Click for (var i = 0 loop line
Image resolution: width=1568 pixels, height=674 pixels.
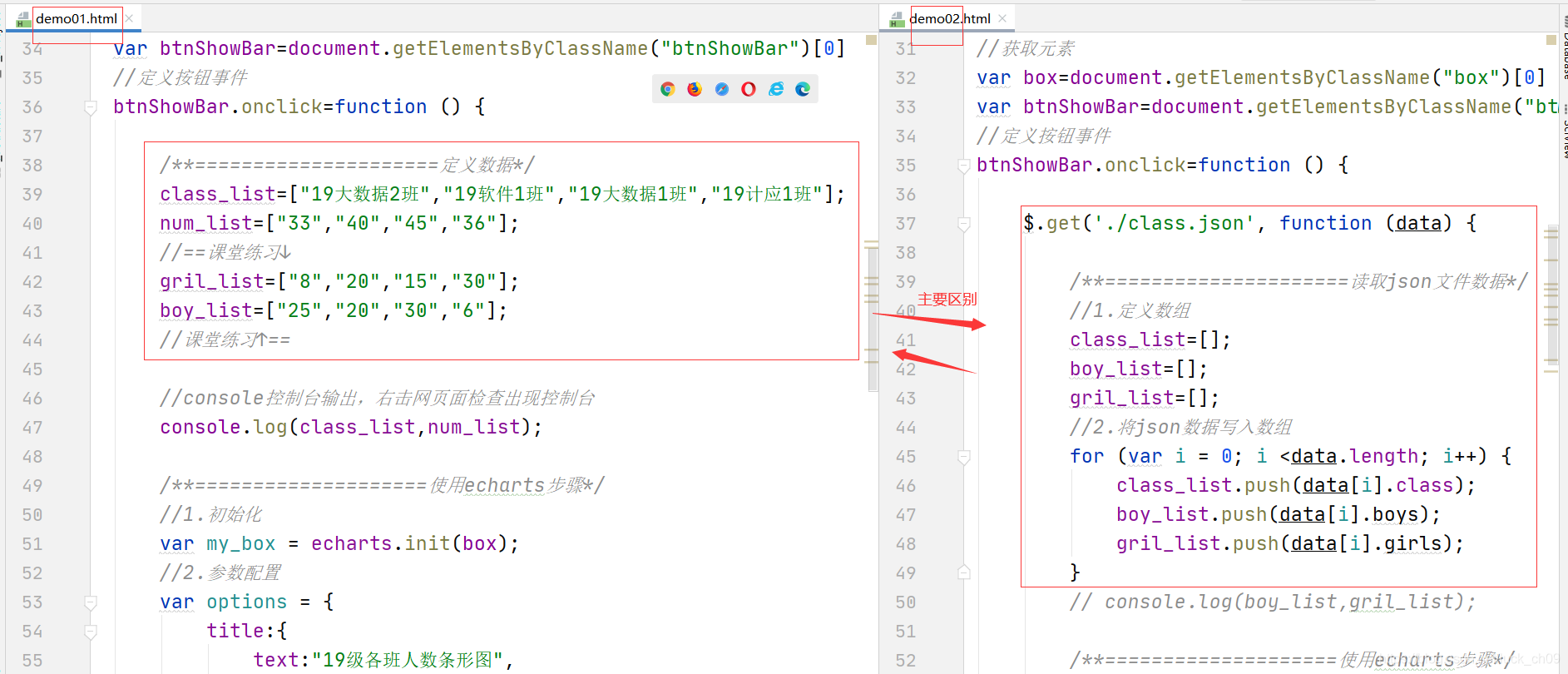pos(1291,456)
